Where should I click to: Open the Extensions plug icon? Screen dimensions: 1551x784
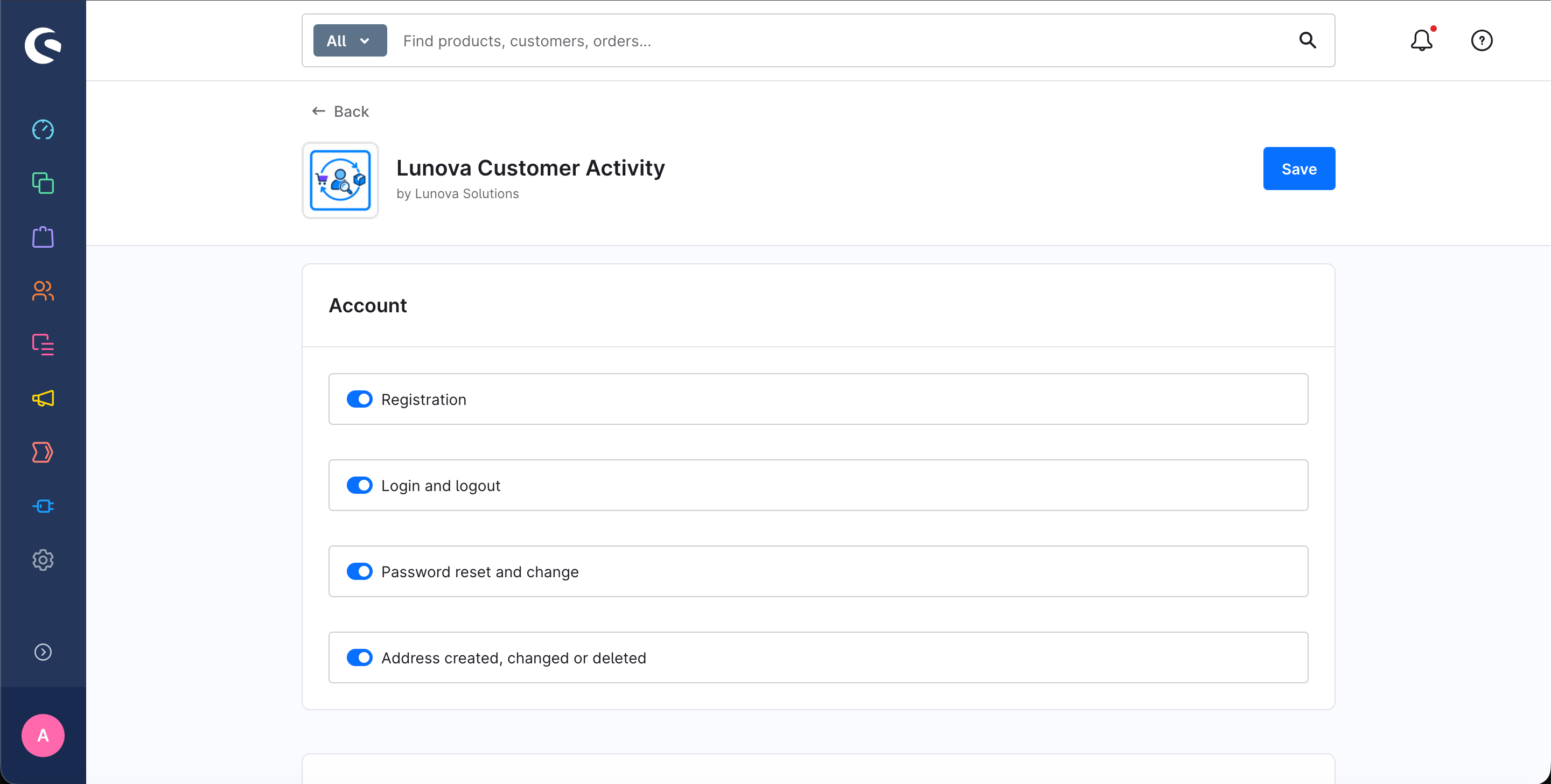point(43,506)
